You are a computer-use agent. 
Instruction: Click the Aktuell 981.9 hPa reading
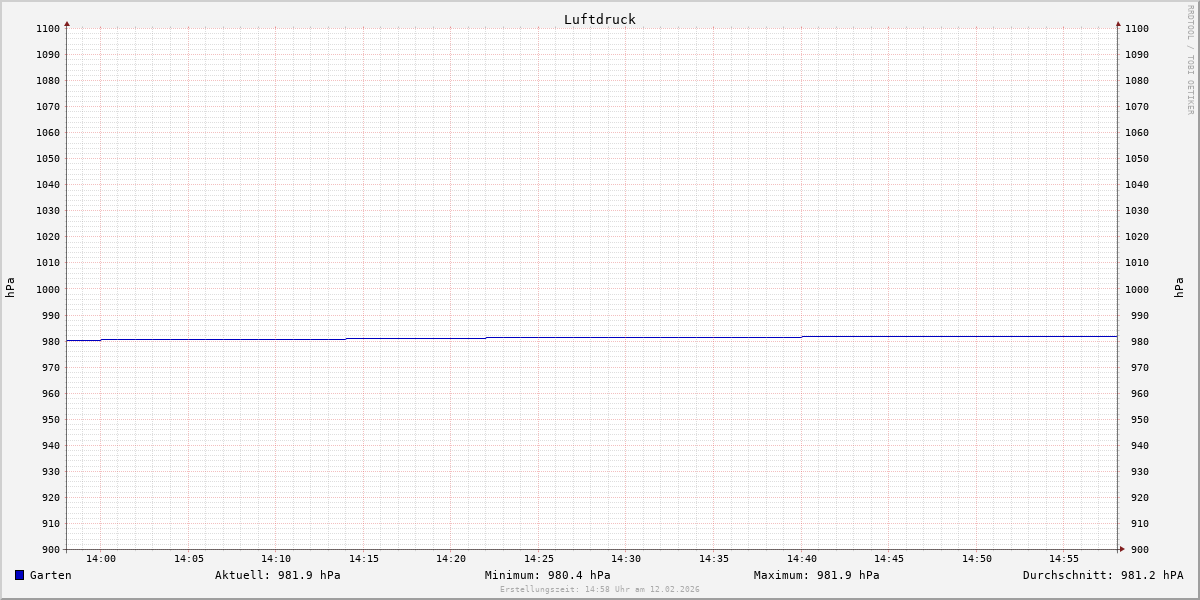pos(277,575)
